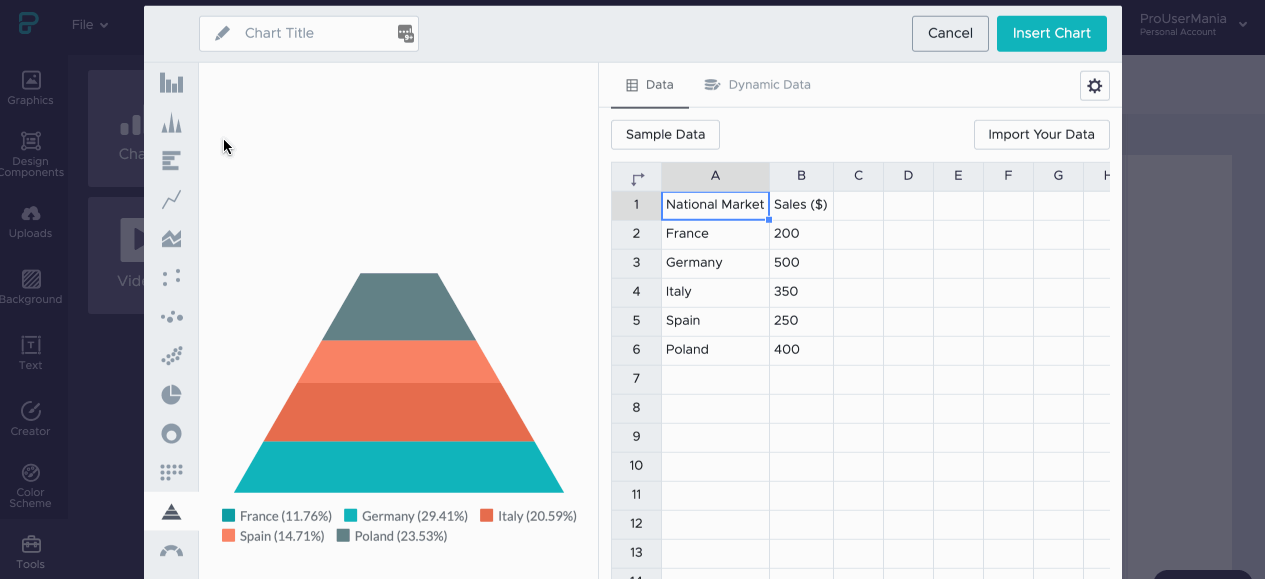
Task: Select the donut chart type
Action: [171, 434]
